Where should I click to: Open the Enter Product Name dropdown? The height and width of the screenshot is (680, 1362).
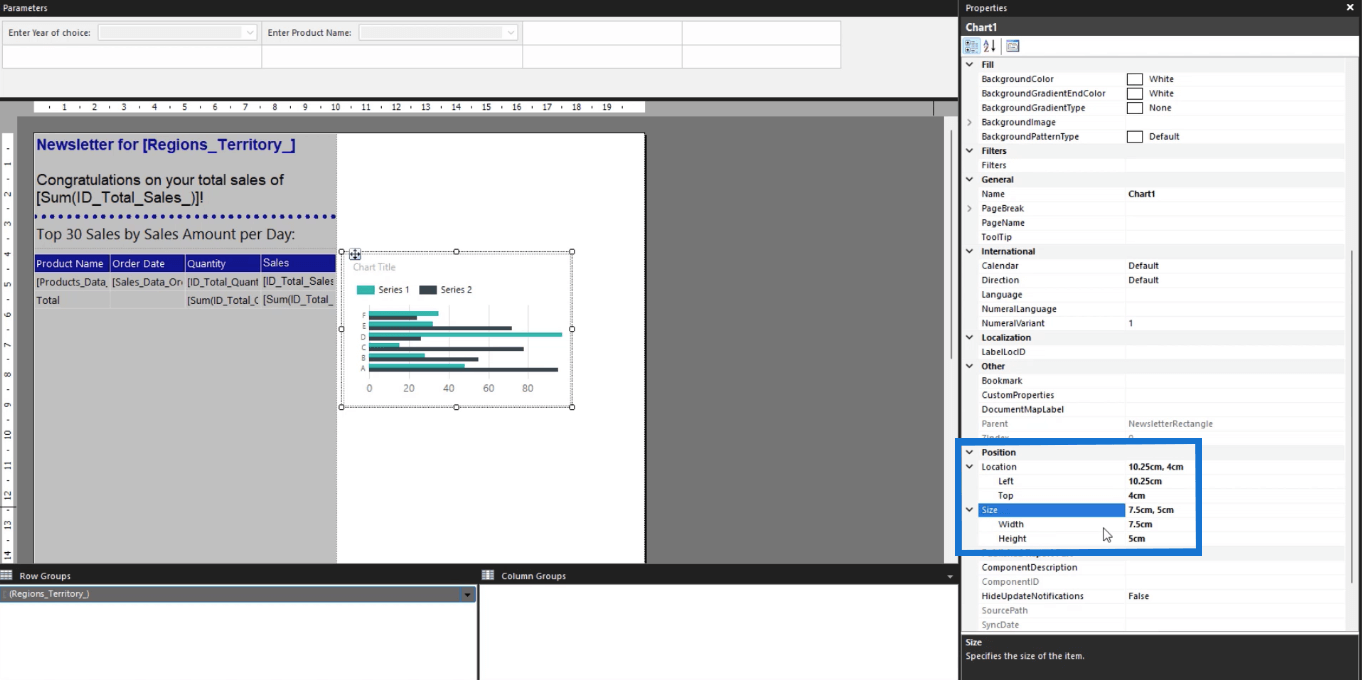[510, 33]
